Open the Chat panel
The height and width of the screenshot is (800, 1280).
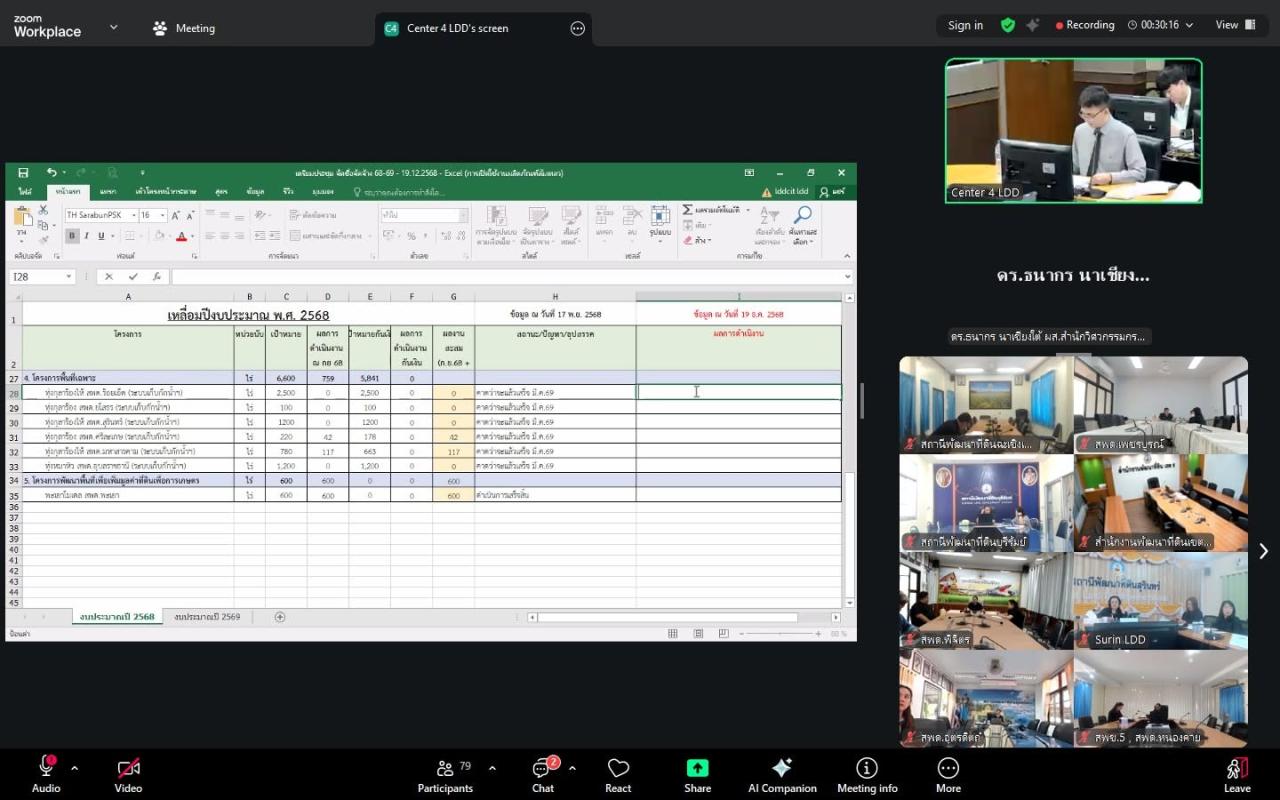tap(543, 774)
